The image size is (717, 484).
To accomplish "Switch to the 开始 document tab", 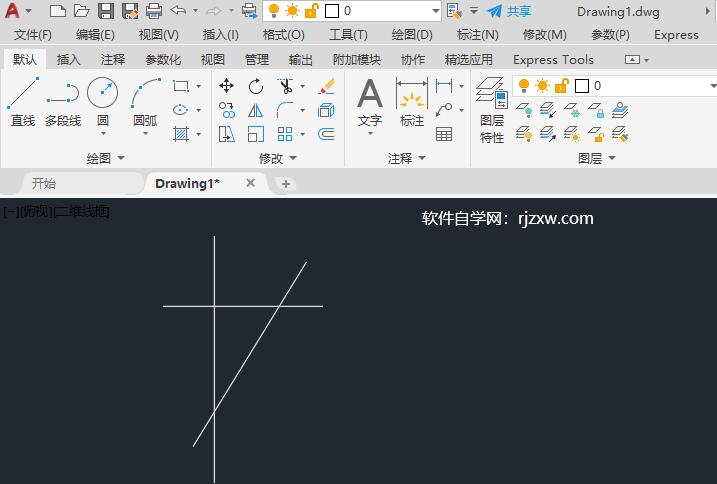I will click(44, 183).
